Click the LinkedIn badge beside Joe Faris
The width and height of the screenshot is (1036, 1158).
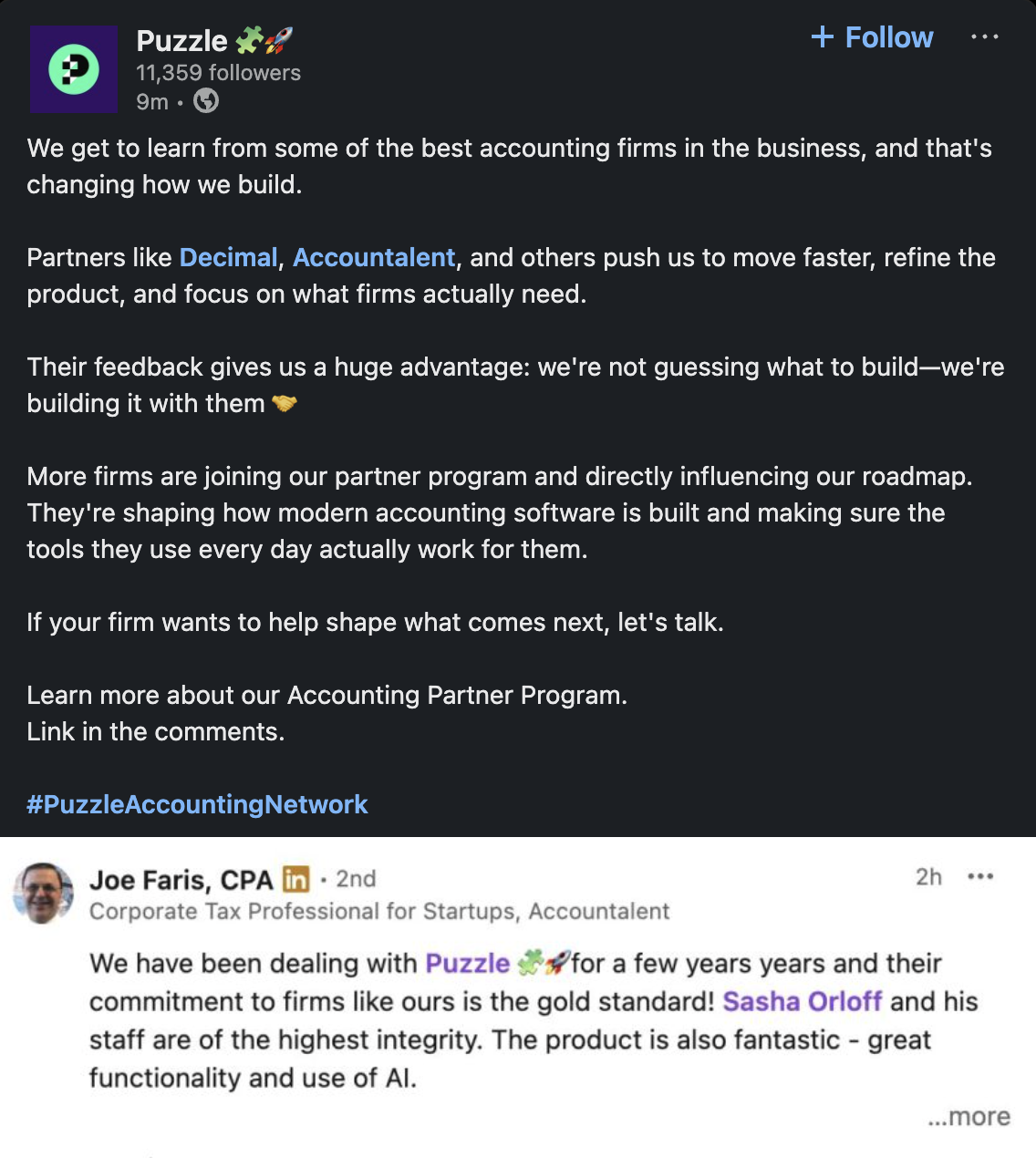(295, 879)
